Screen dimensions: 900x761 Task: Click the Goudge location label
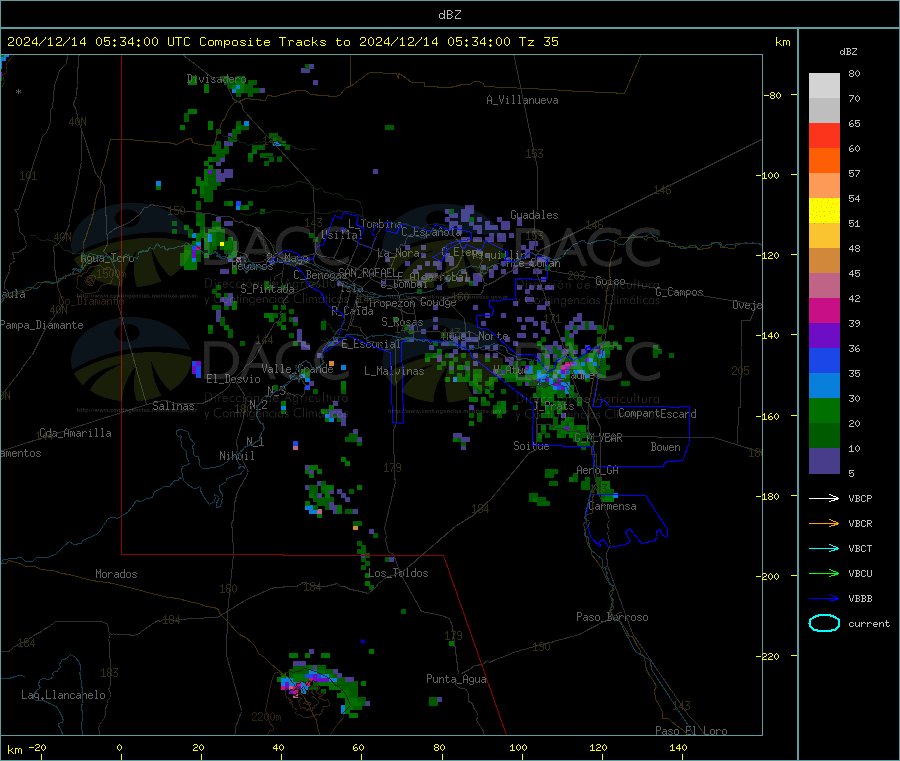tap(438, 302)
